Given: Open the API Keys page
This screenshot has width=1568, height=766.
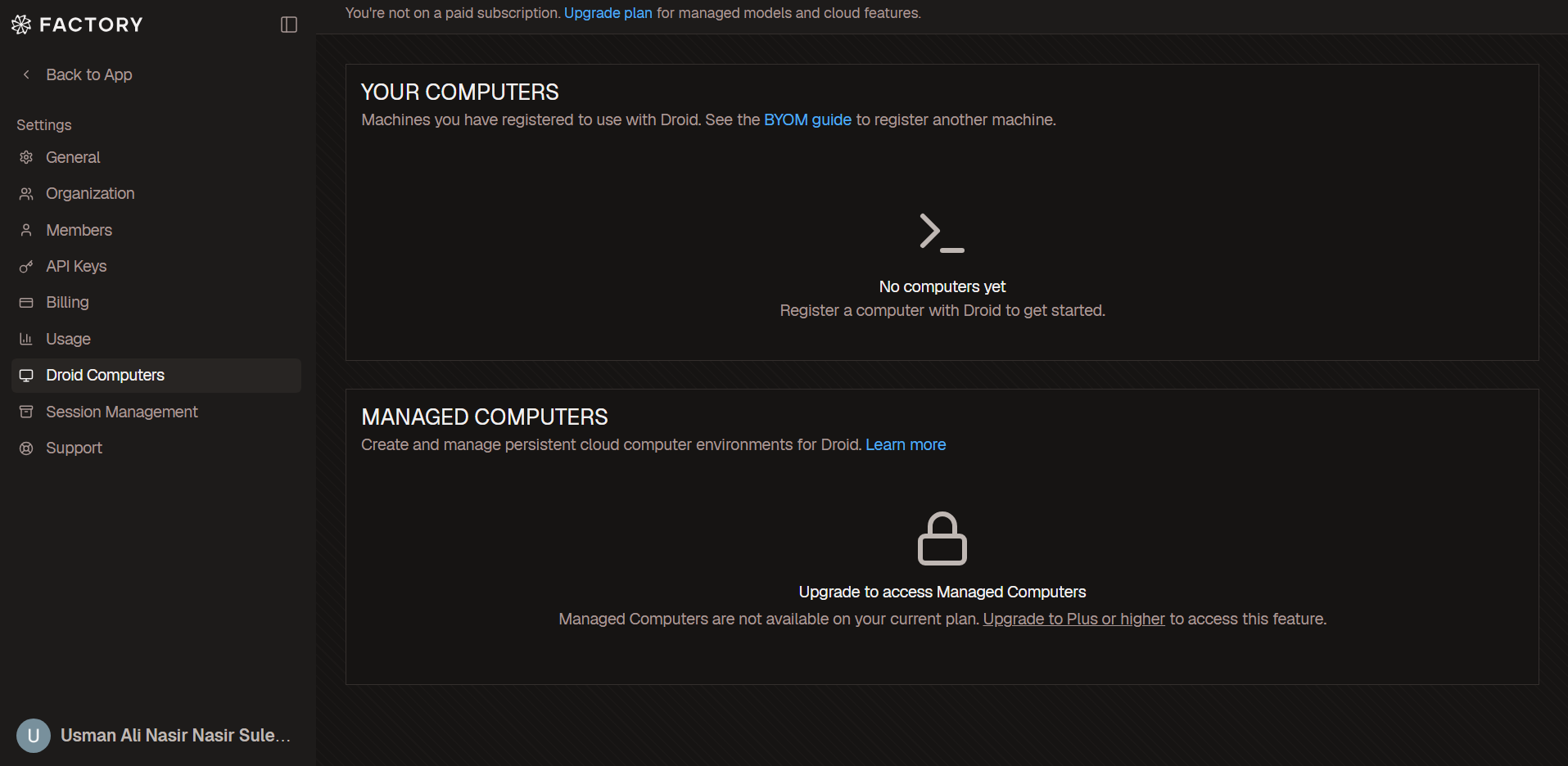Looking at the screenshot, I should [156, 266].
